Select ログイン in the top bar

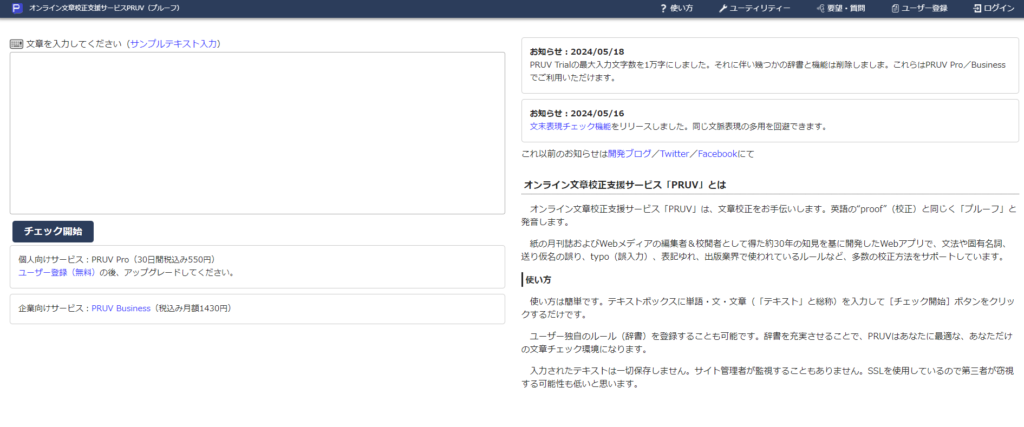tap(994, 8)
